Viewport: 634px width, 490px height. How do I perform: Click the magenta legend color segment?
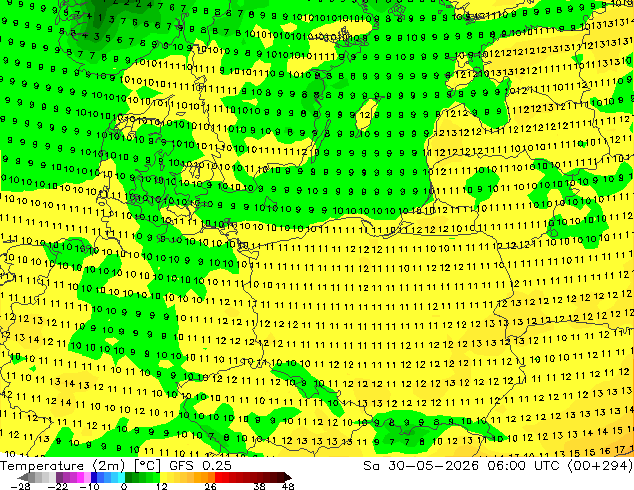80,477
